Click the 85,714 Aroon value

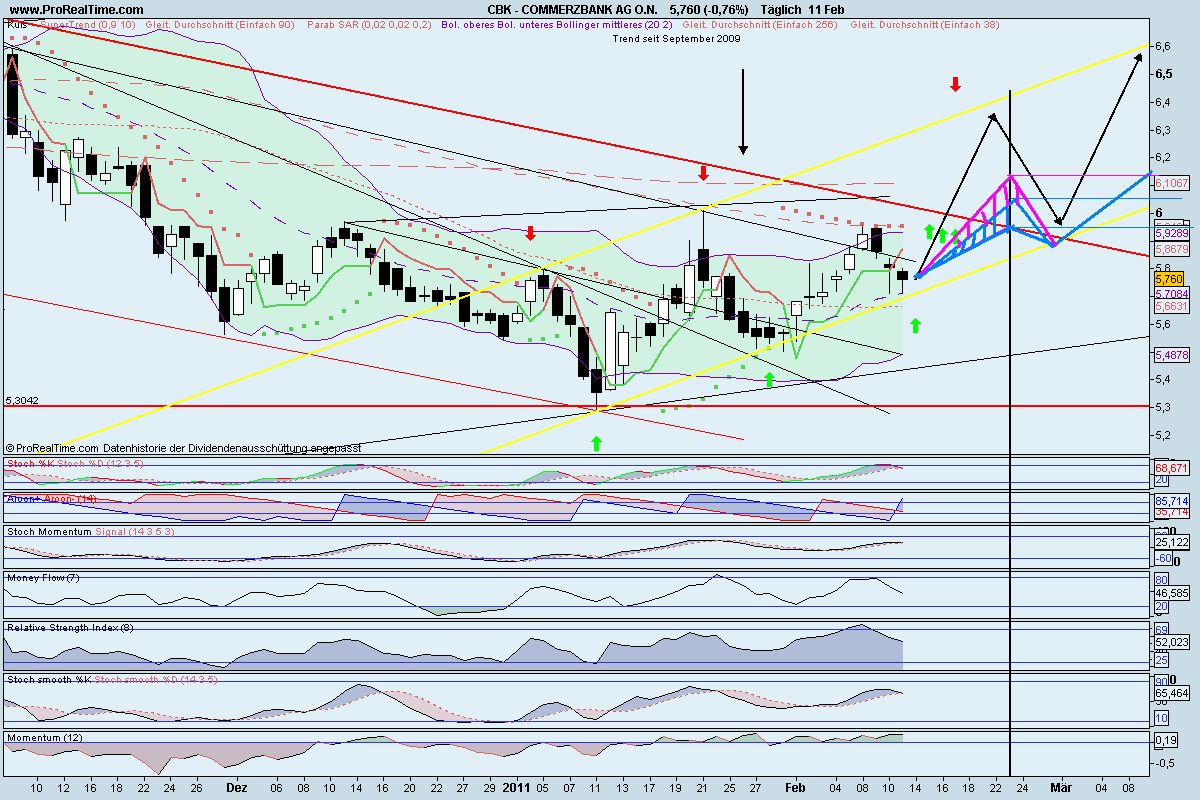click(1171, 500)
